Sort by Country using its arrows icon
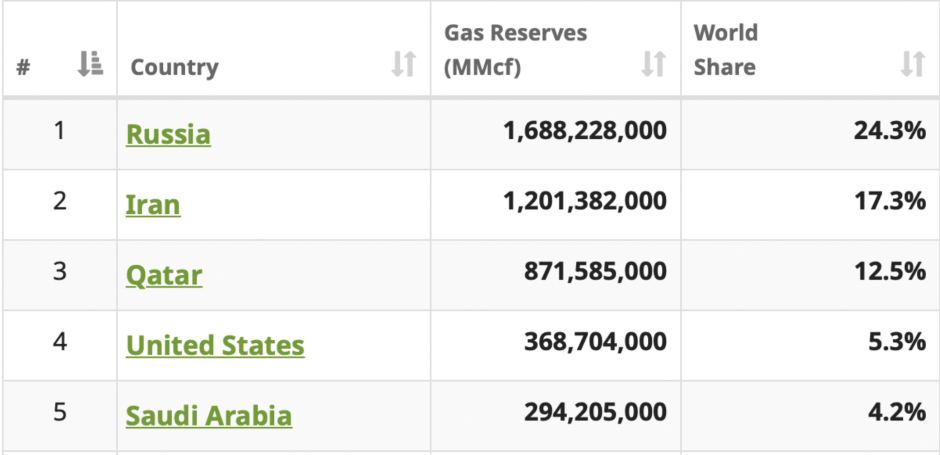Viewport: 940px width, 455px height. (403, 66)
